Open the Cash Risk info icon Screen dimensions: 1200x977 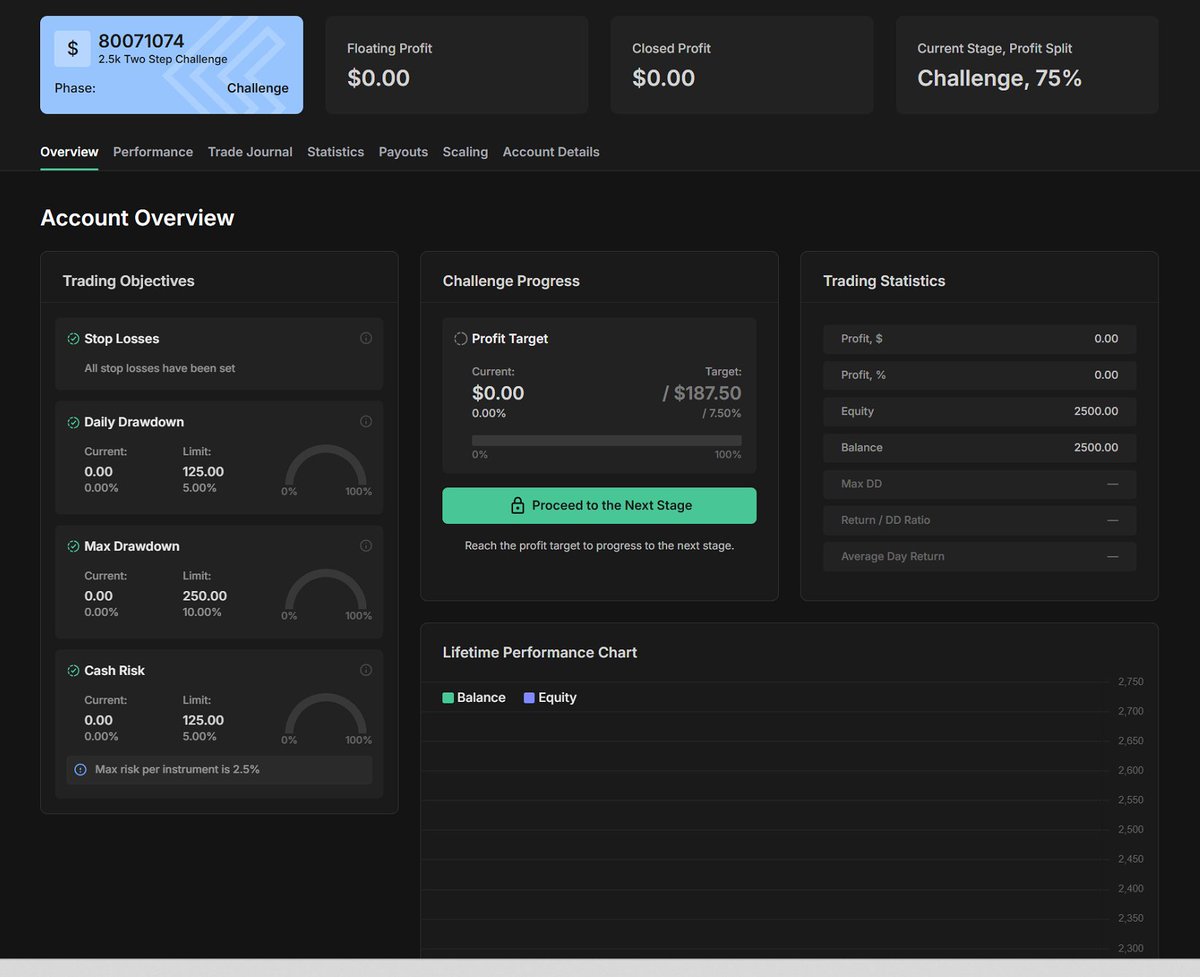[366, 670]
